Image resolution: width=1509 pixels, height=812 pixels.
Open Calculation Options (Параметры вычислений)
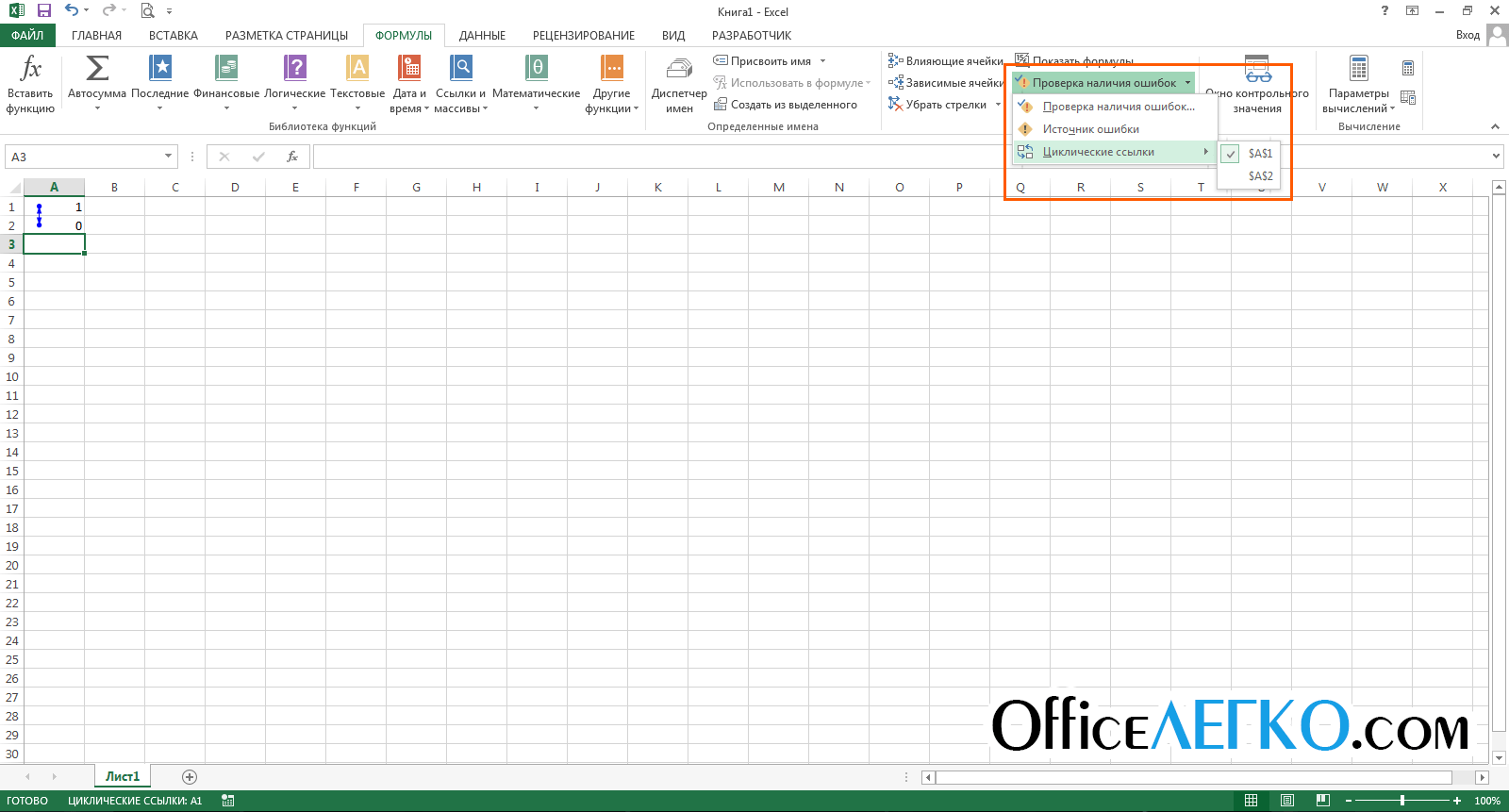(x=1358, y=70)
